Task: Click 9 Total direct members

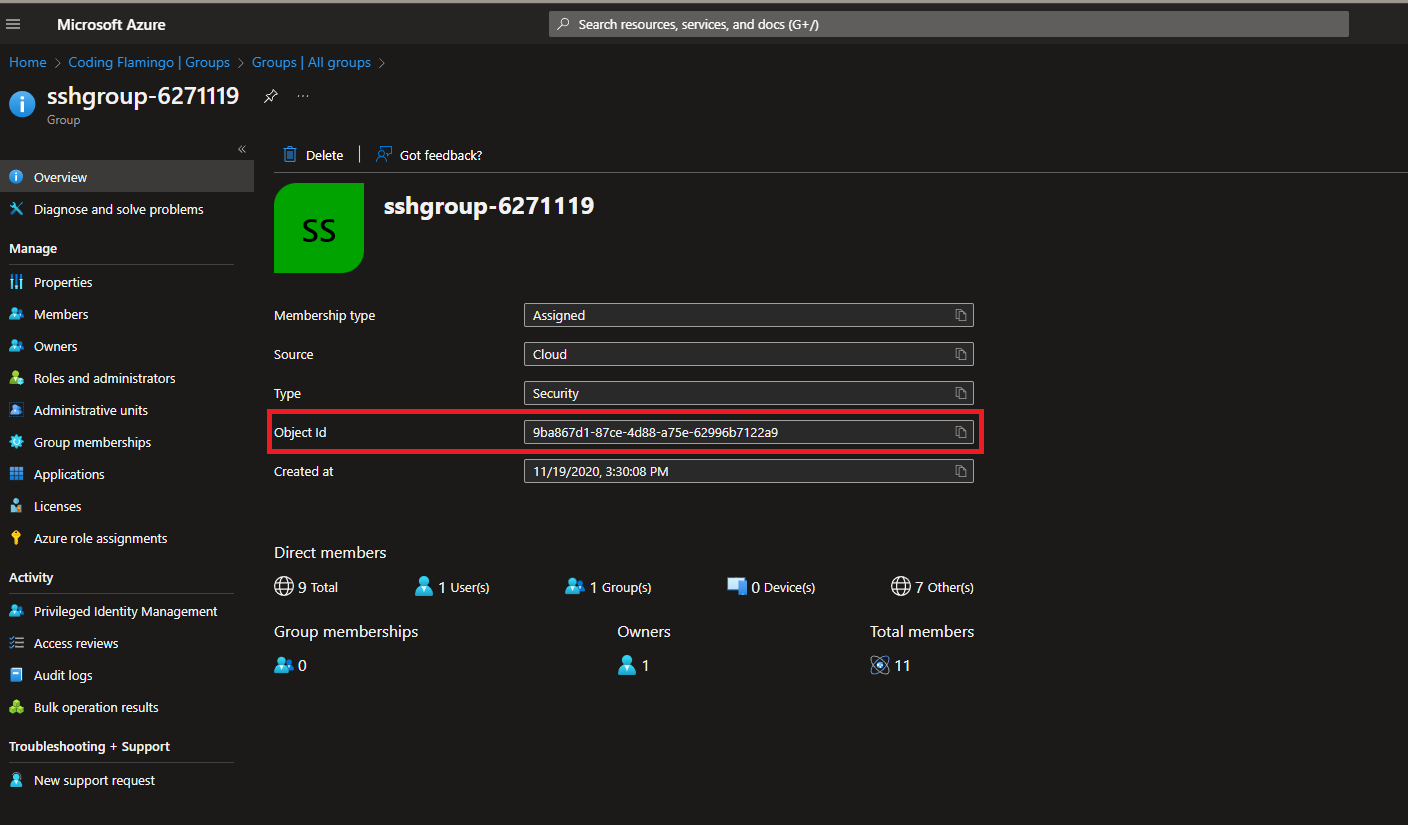Action: (306, 587)
